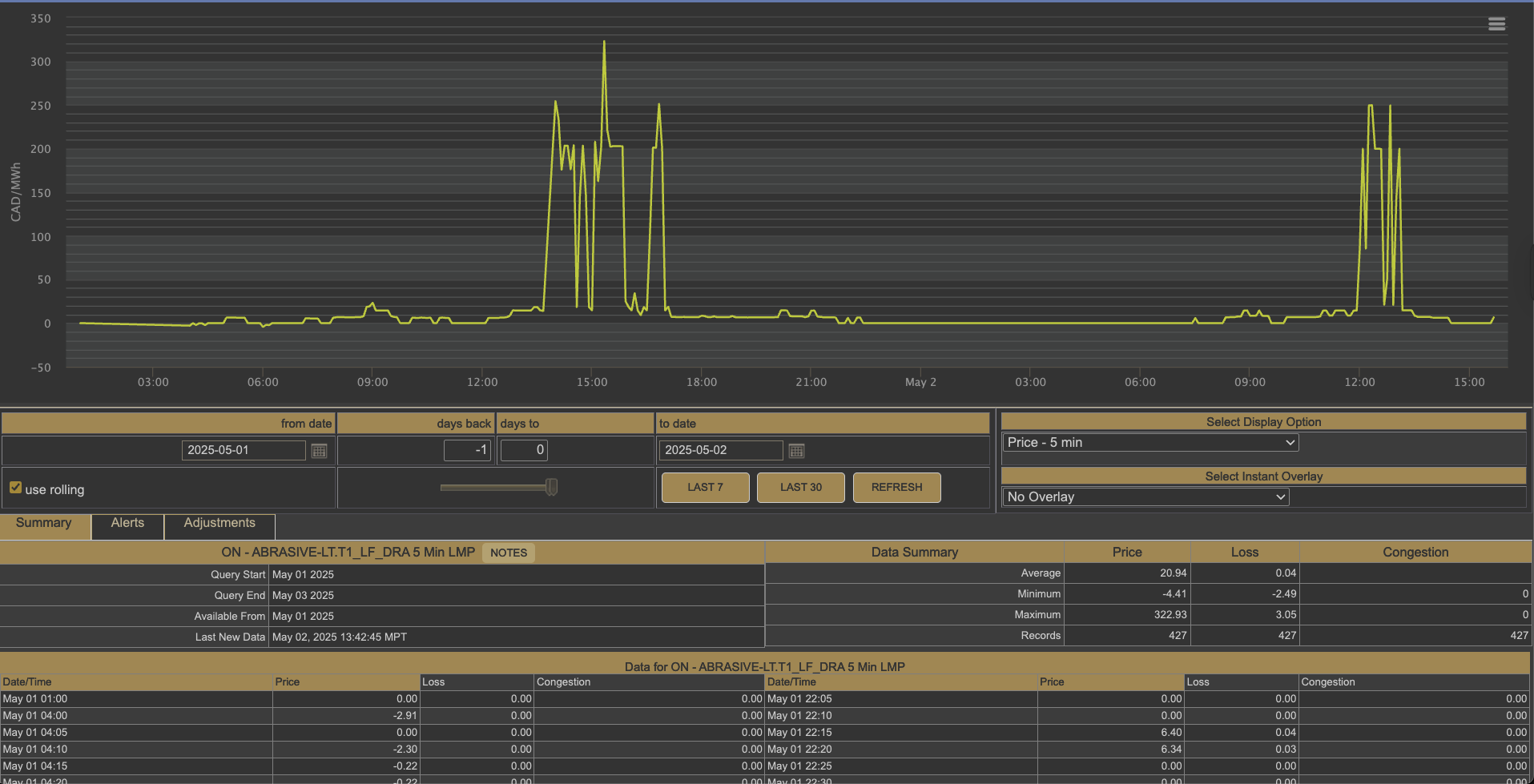Click the days back field showing -1
Viewport: 1534px width, 784px height.
tap(467, 450)
